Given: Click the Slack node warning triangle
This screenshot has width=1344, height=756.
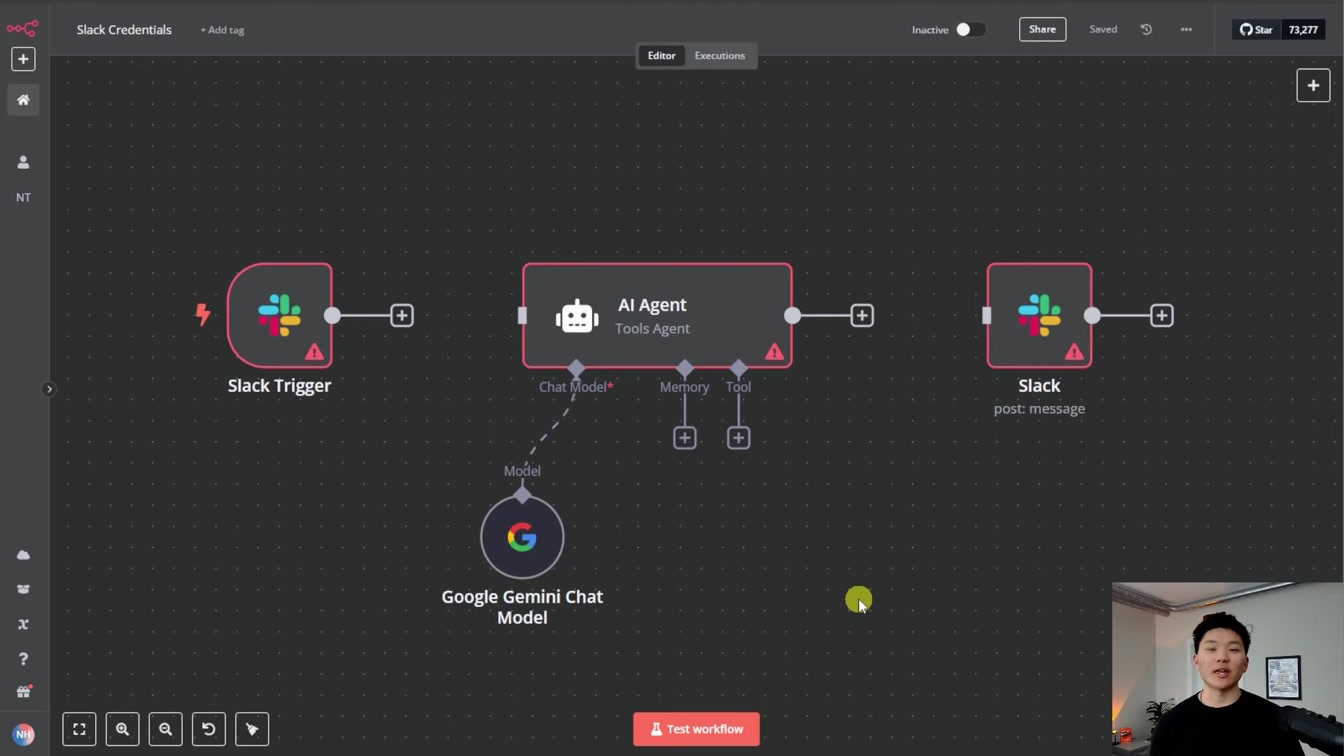Looking at the screenshot, I should pos(1075,352).
